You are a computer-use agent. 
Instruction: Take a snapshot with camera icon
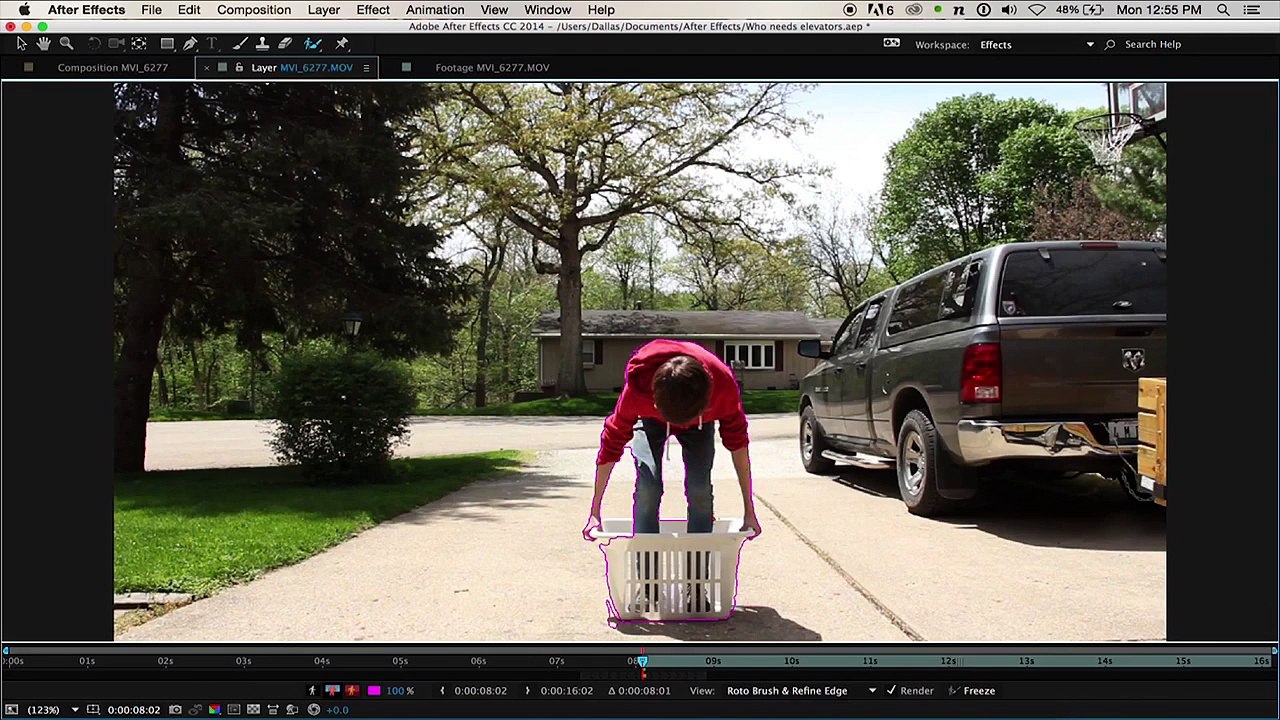coord(175,710)
